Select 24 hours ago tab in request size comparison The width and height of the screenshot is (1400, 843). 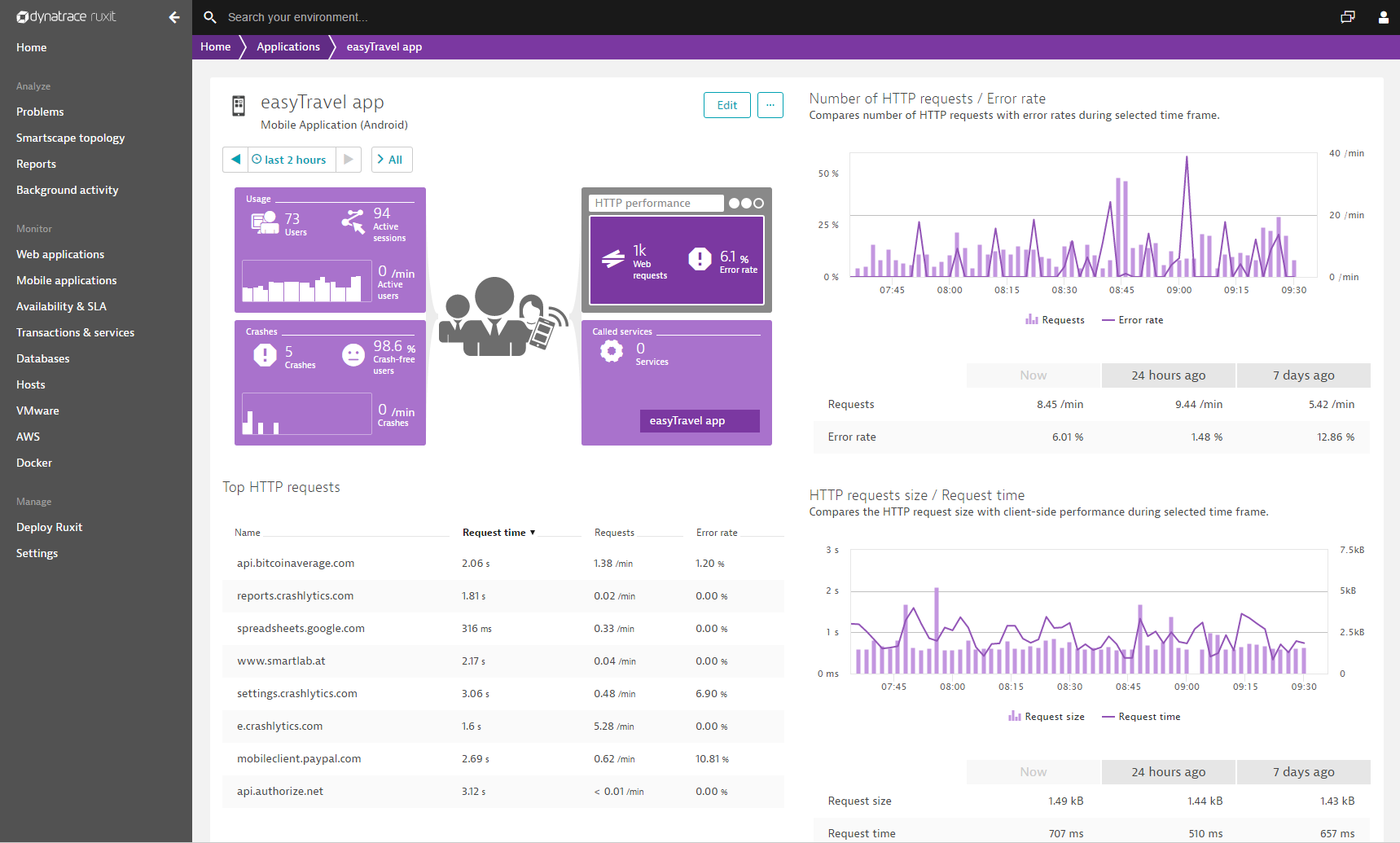pyautogui.click(x=1168, y=772)
